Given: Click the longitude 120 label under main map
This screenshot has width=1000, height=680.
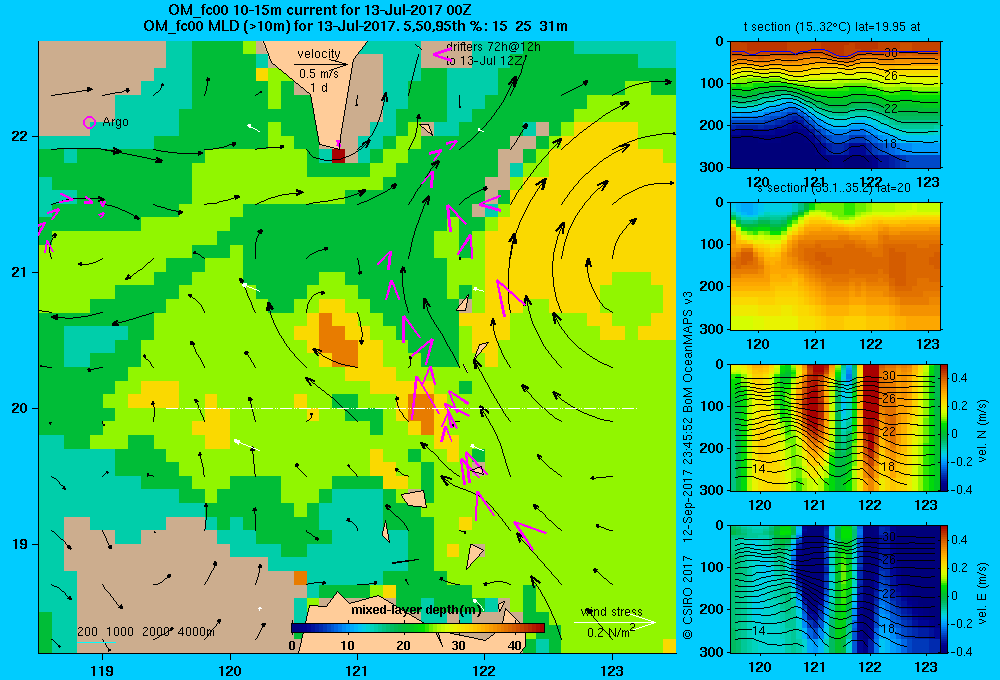Looking at the screenshot, I should [230, 670].
